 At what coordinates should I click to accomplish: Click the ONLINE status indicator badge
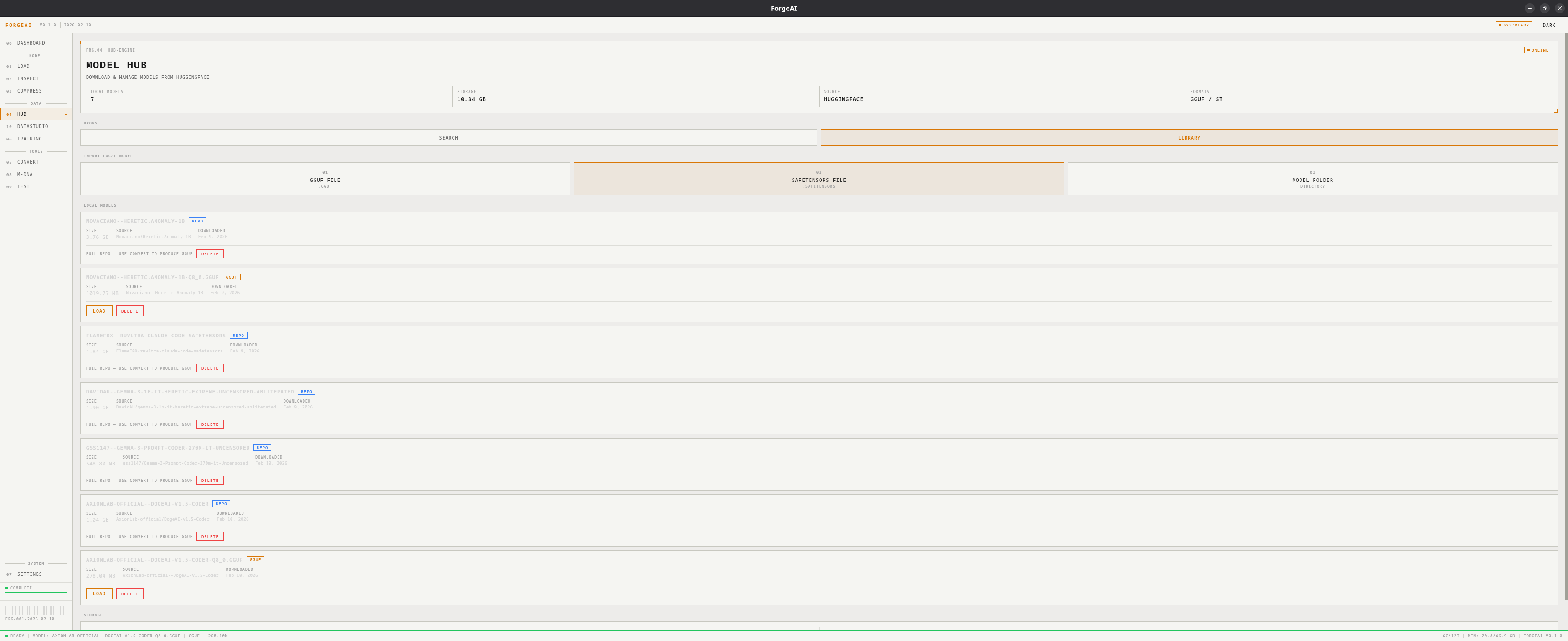(x=1537, y=50)
